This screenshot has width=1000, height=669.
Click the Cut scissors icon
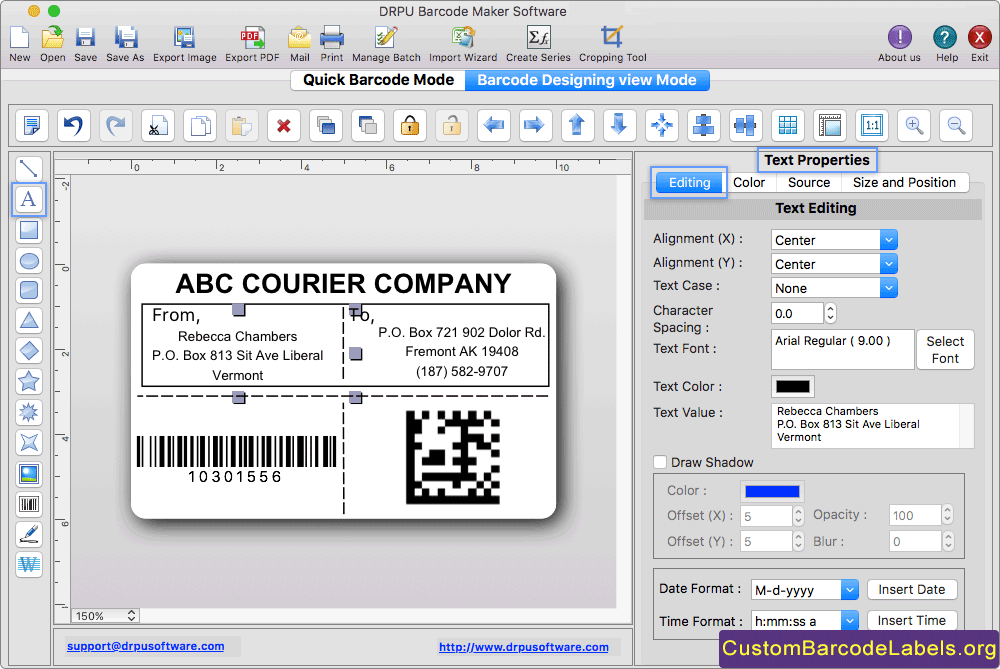tap(158, 125)
